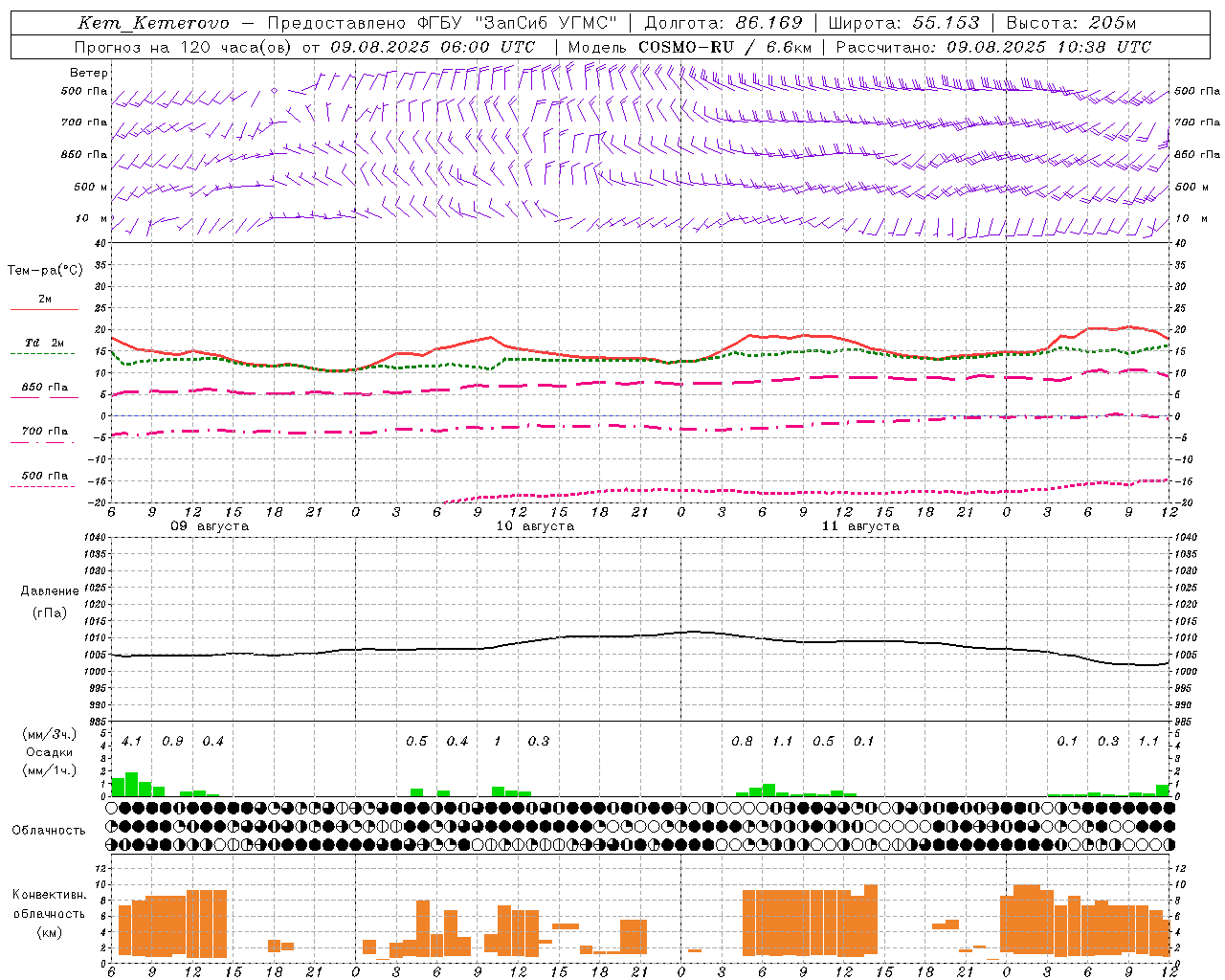
Task: Select the 700 гПа label on left wind axis
Action: (84, 122)
